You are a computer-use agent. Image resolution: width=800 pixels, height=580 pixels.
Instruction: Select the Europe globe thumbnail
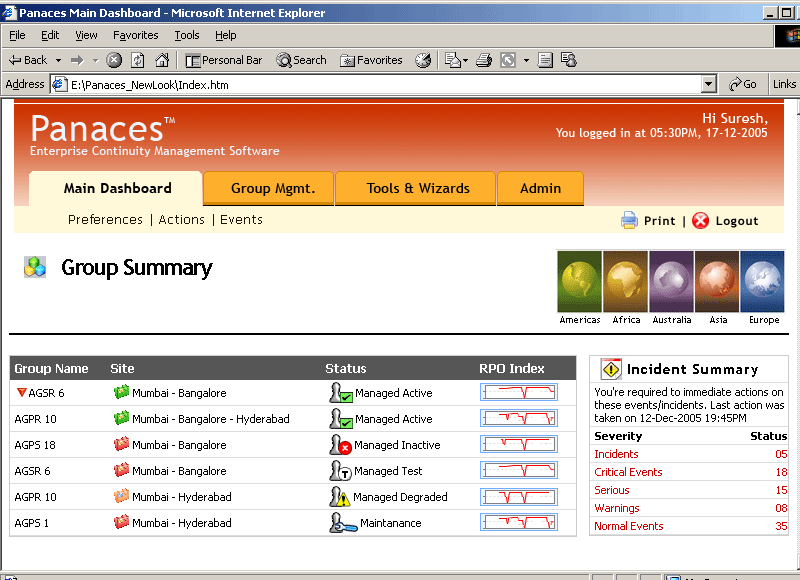[762, 281]
